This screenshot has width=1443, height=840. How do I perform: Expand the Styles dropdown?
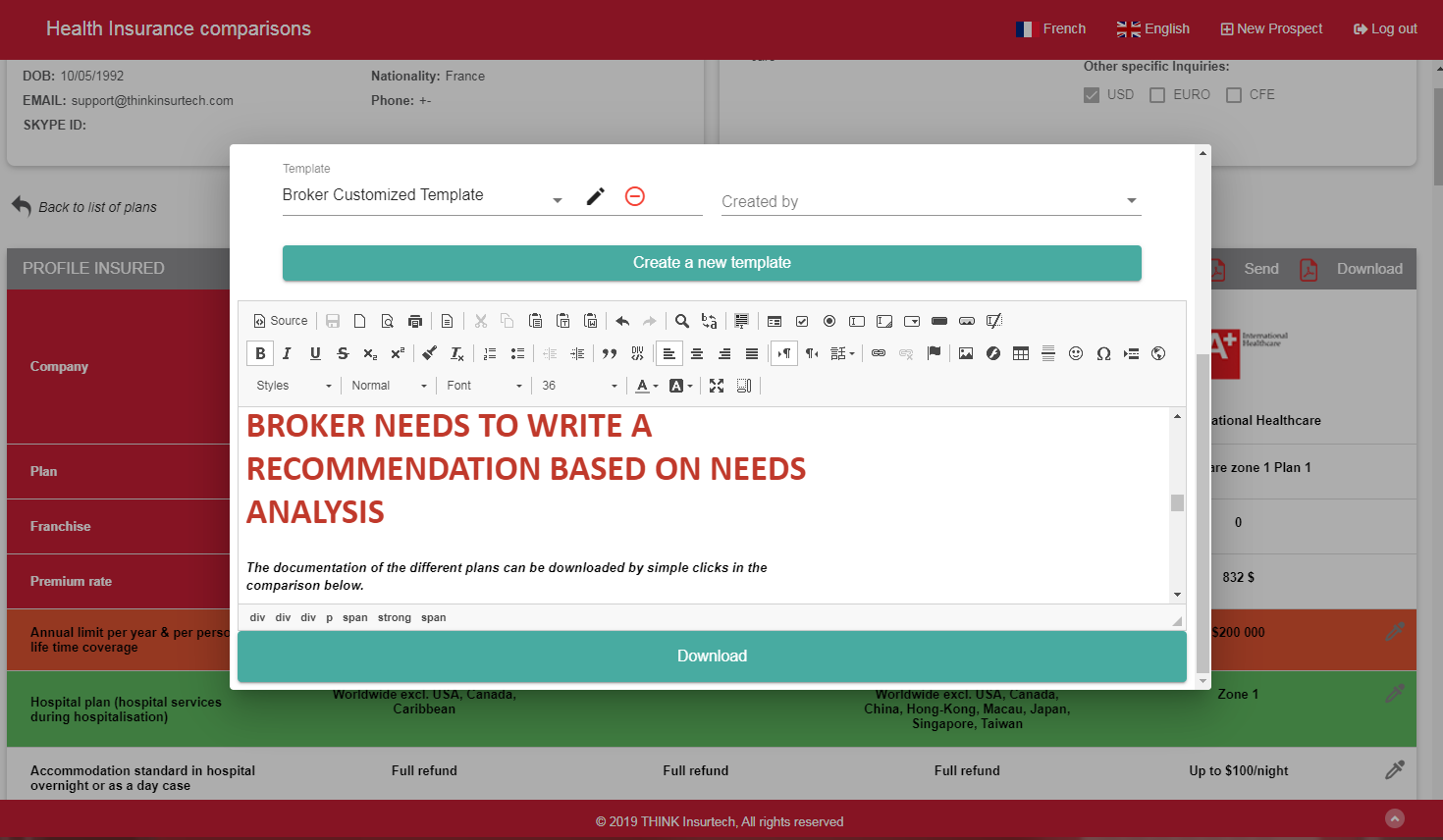pyautogui.click(x=294, y=387)
